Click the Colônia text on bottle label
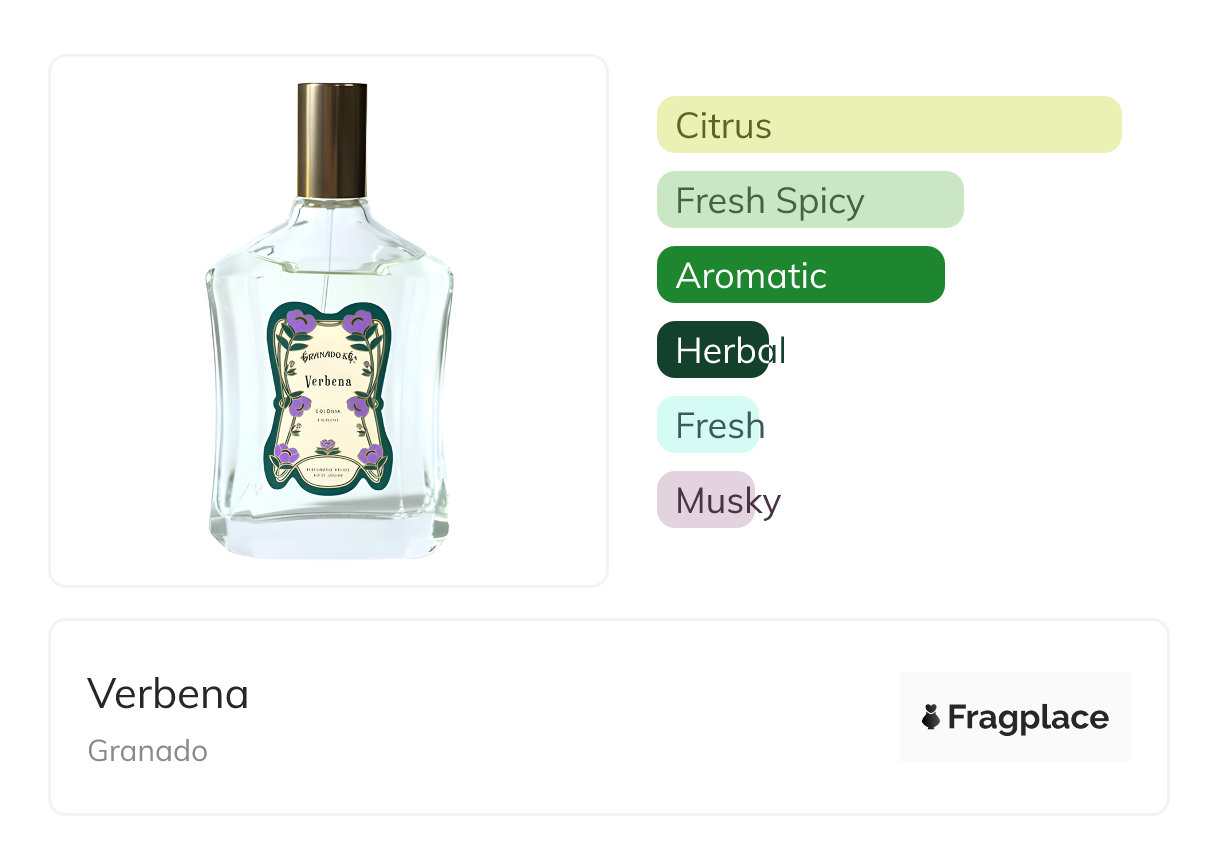Image resolution: width=1218 pixels, height=864 pixels. pyautogui.click(x=329, y=411)
